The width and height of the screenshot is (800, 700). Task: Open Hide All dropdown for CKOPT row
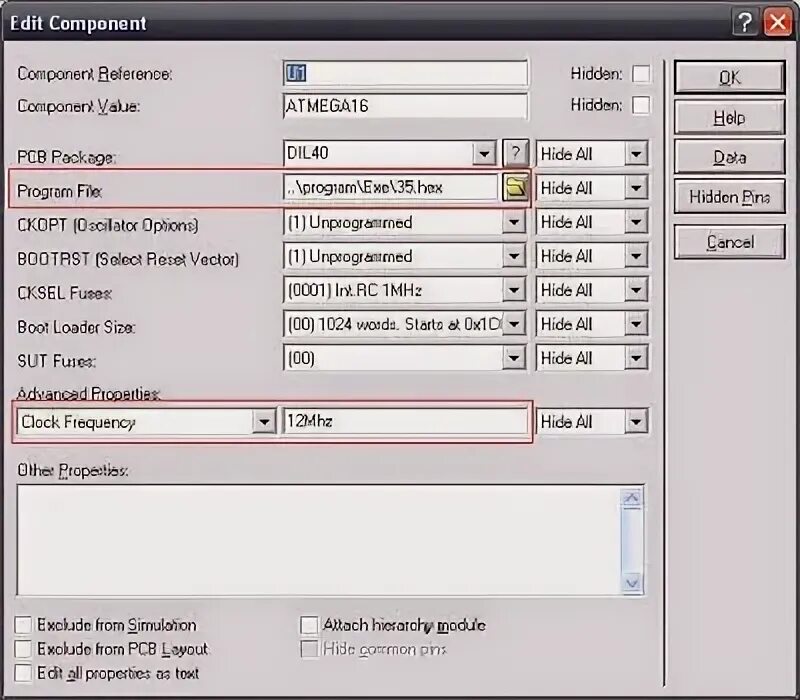[636, 222]
